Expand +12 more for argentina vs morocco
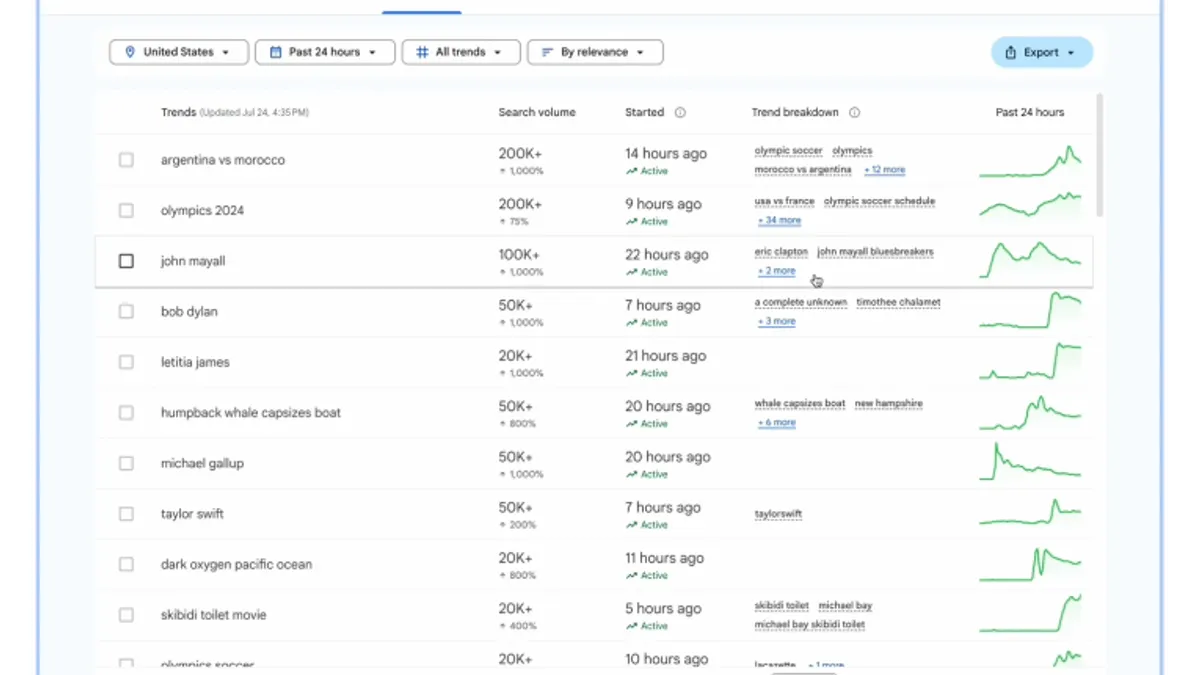 click(x=884, y=170)
